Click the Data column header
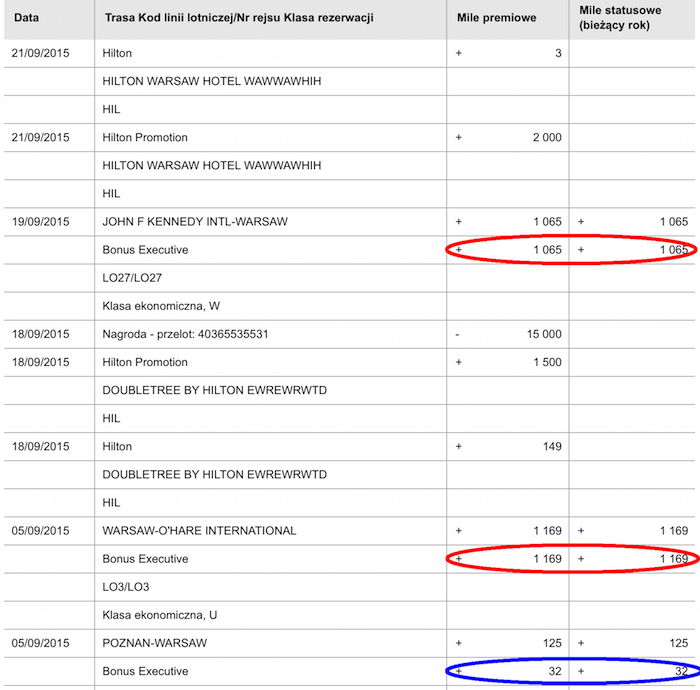700x690 pixels. tap(26, 18)
